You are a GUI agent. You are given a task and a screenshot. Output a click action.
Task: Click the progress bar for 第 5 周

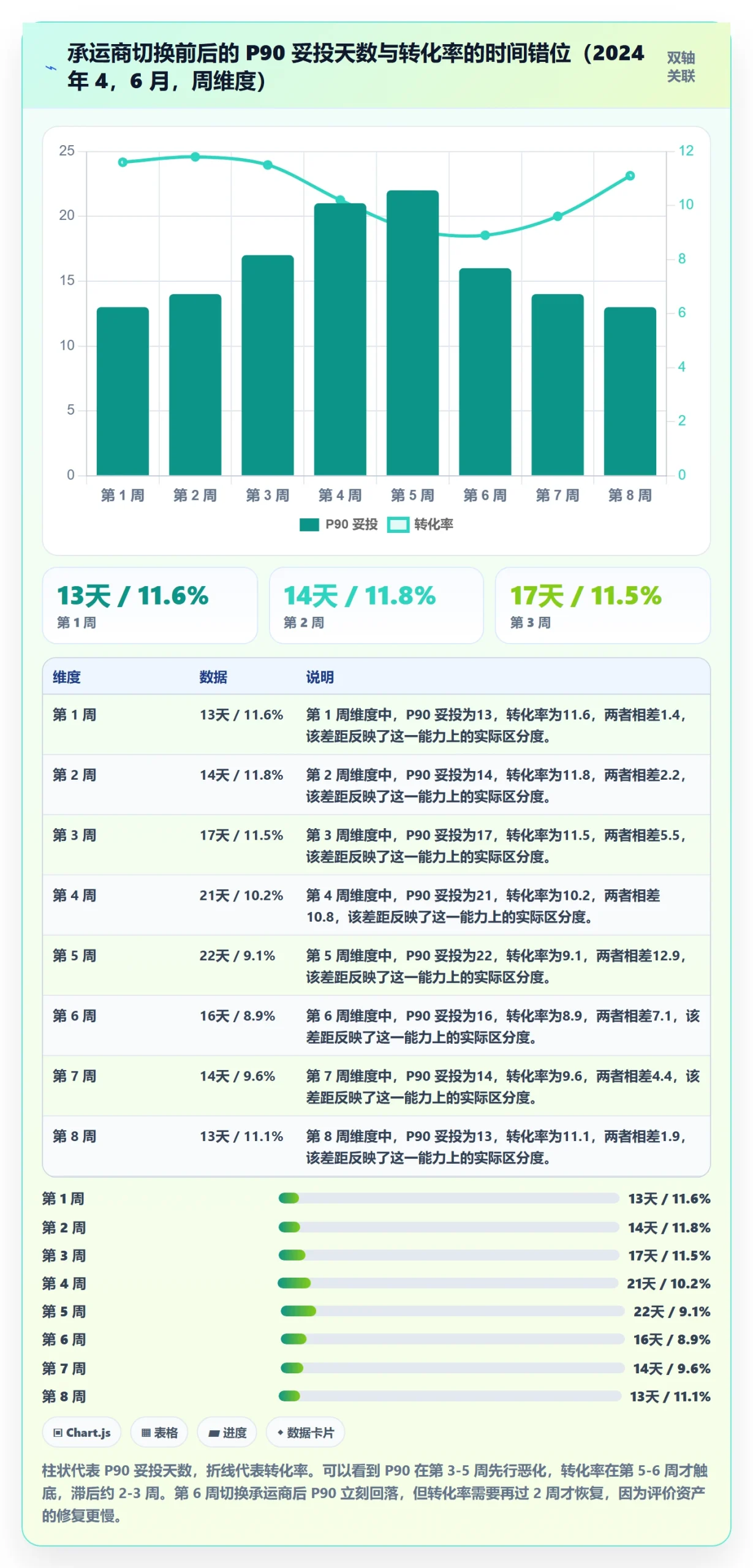point(453,1311)
